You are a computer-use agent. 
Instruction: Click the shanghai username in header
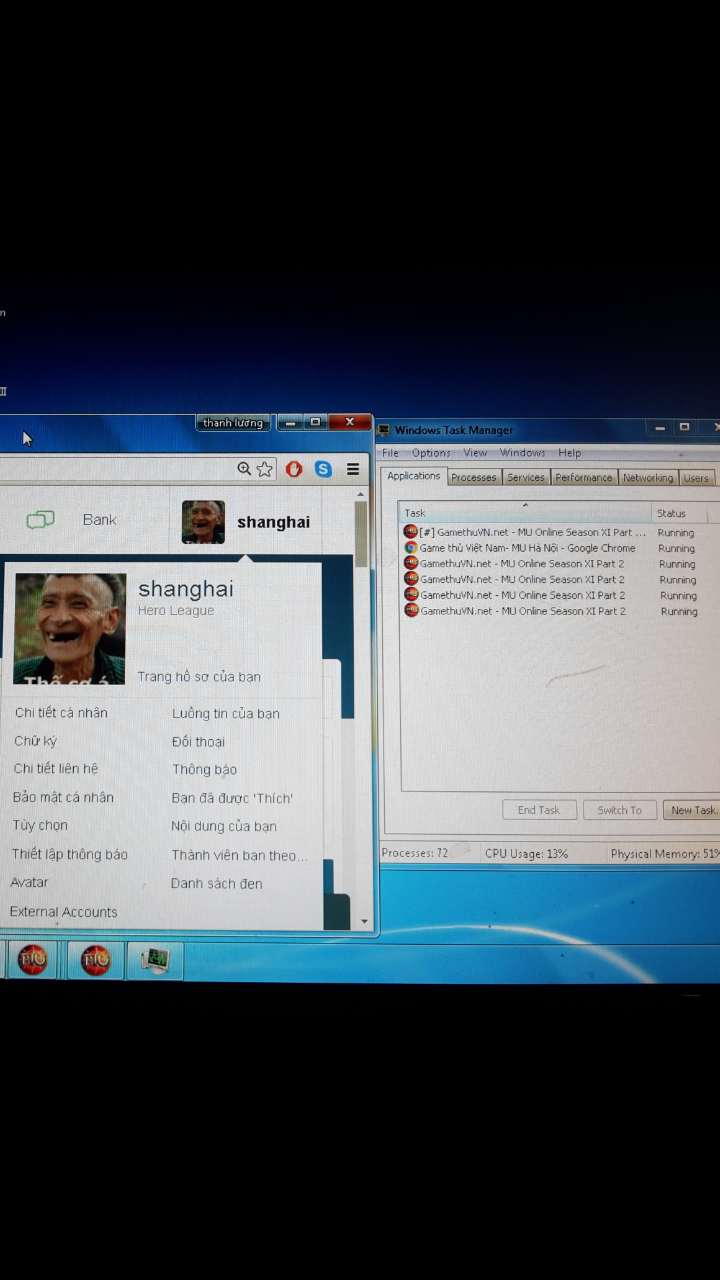(273, 522)
